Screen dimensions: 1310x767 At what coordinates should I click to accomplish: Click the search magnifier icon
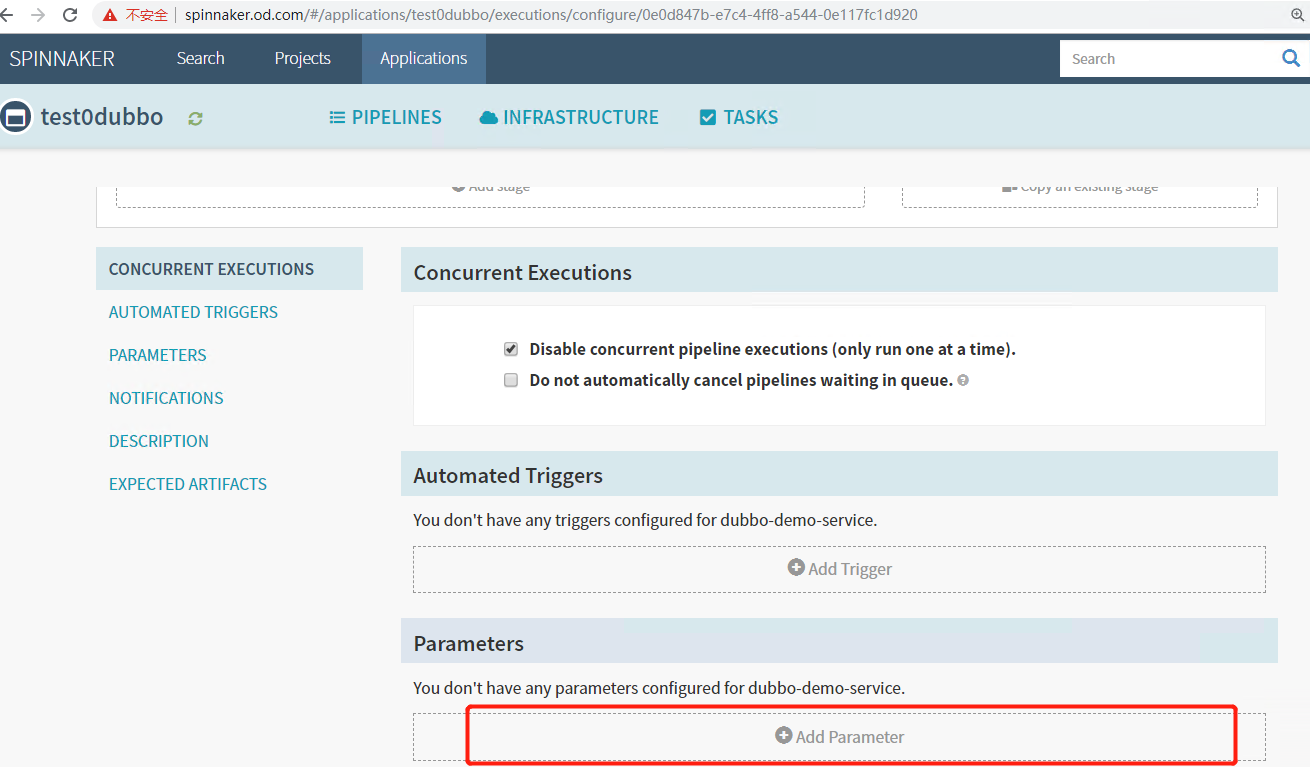pyautogui.click(x=1290, y=59)
